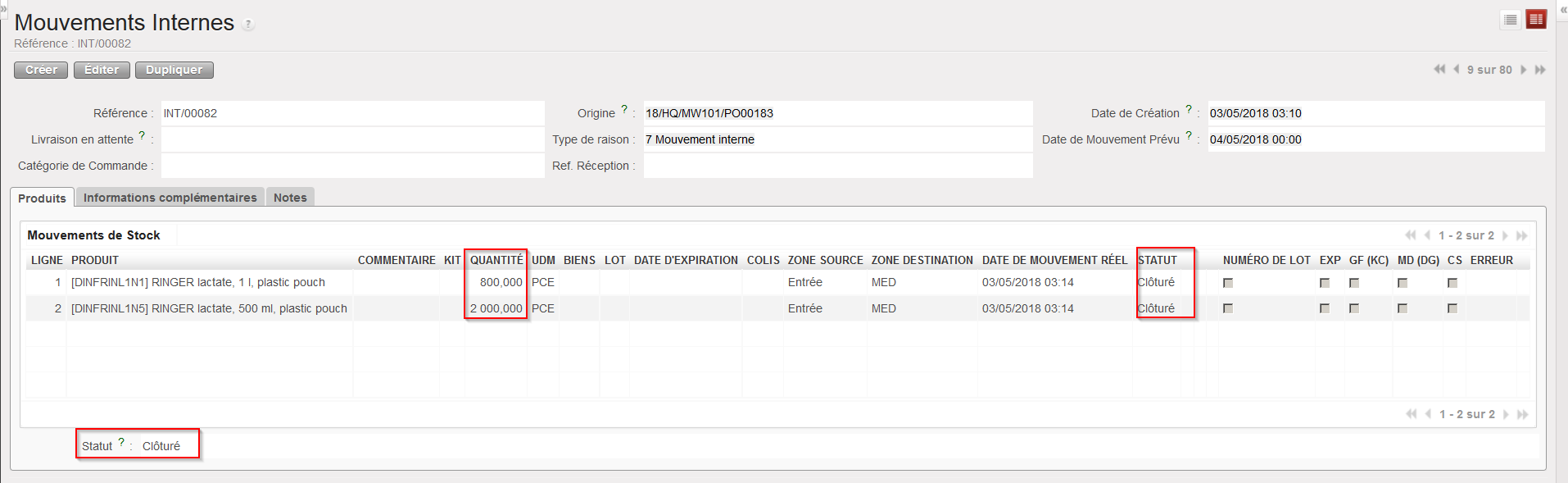Open help icon beside Mouvements Internes title
The height and width of the screenshot is (483, 1568).
click(x=248, y=25)
